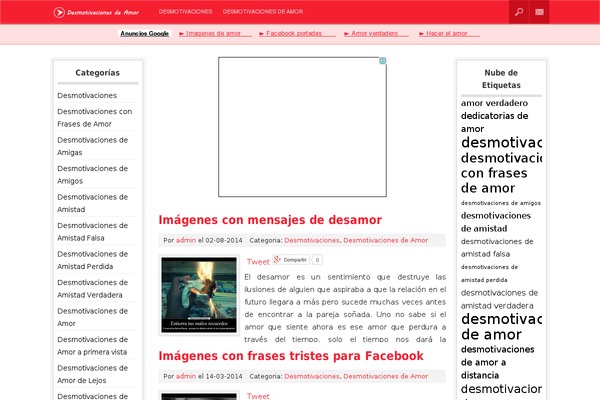
Task: Follow the Amor verdadero ad link
Action: (x=376, y=34)
